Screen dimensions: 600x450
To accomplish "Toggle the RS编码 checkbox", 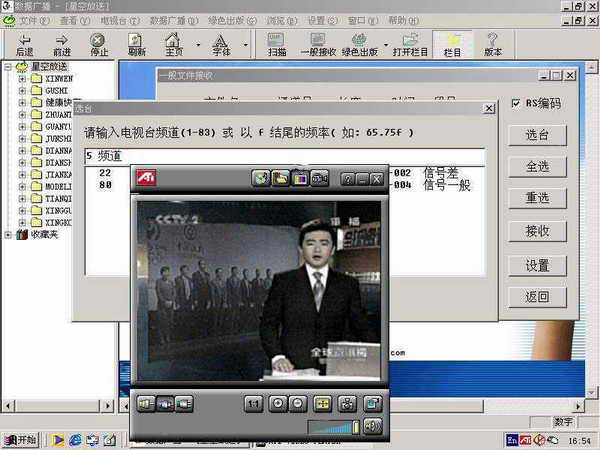I will 515,103.
